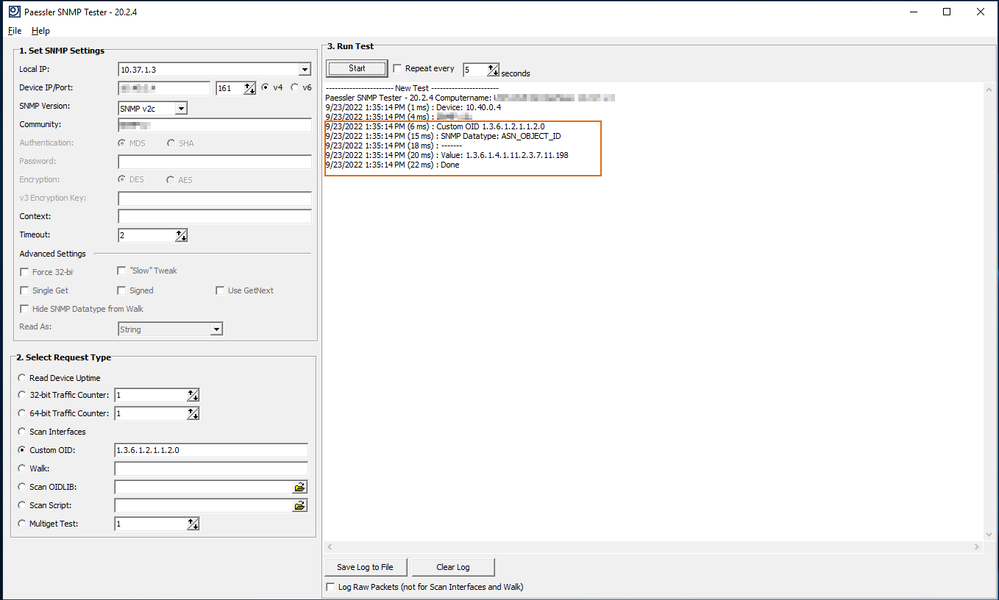Select the Read Device Uptime option
Viewport: 999px width, 600px height.
[23, 378]
